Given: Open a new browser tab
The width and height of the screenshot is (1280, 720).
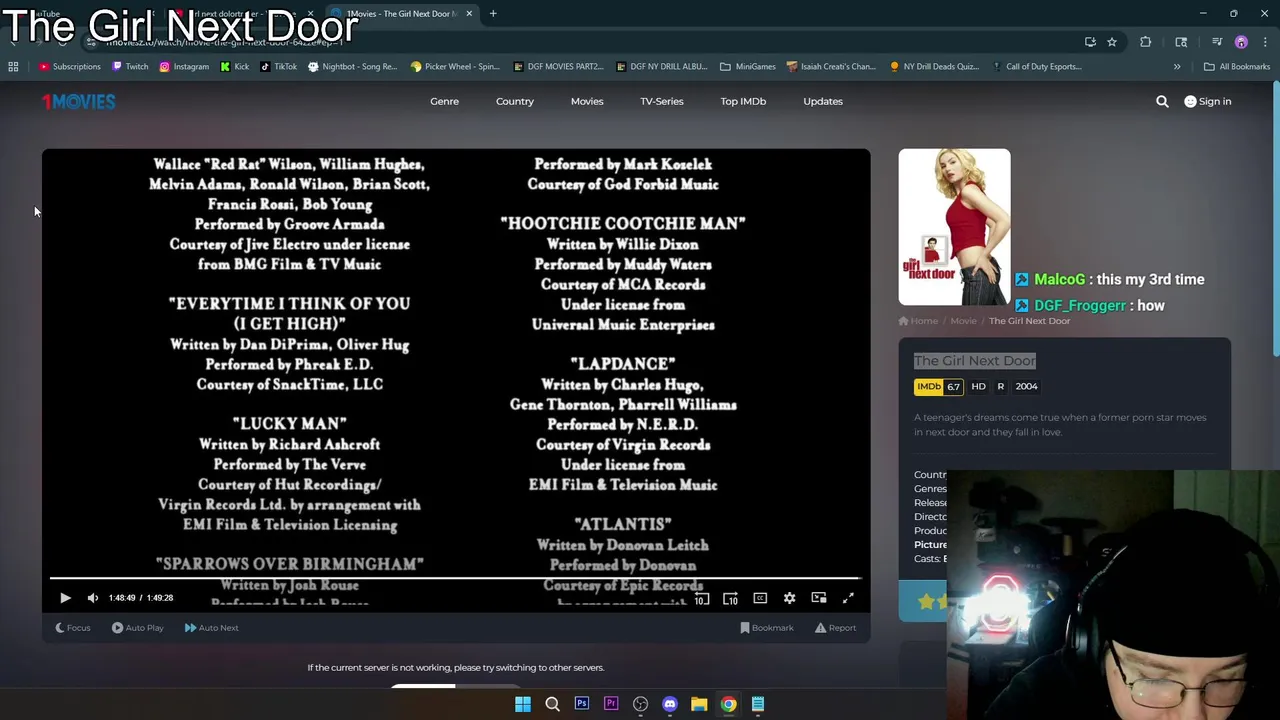Looking at the screenshot, I should click(x=493, y=14).
